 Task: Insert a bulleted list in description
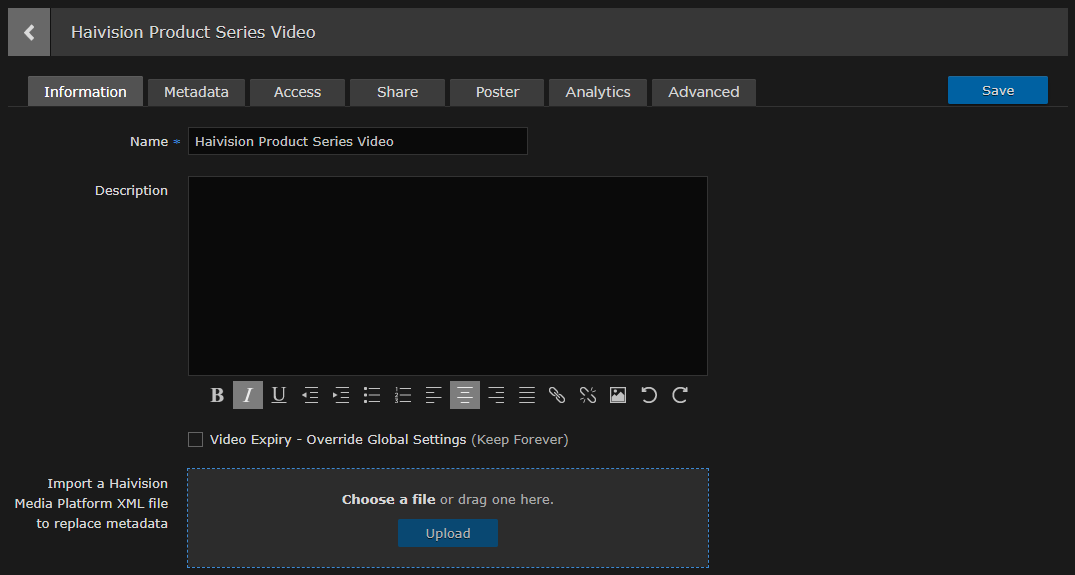pos(372,395)
